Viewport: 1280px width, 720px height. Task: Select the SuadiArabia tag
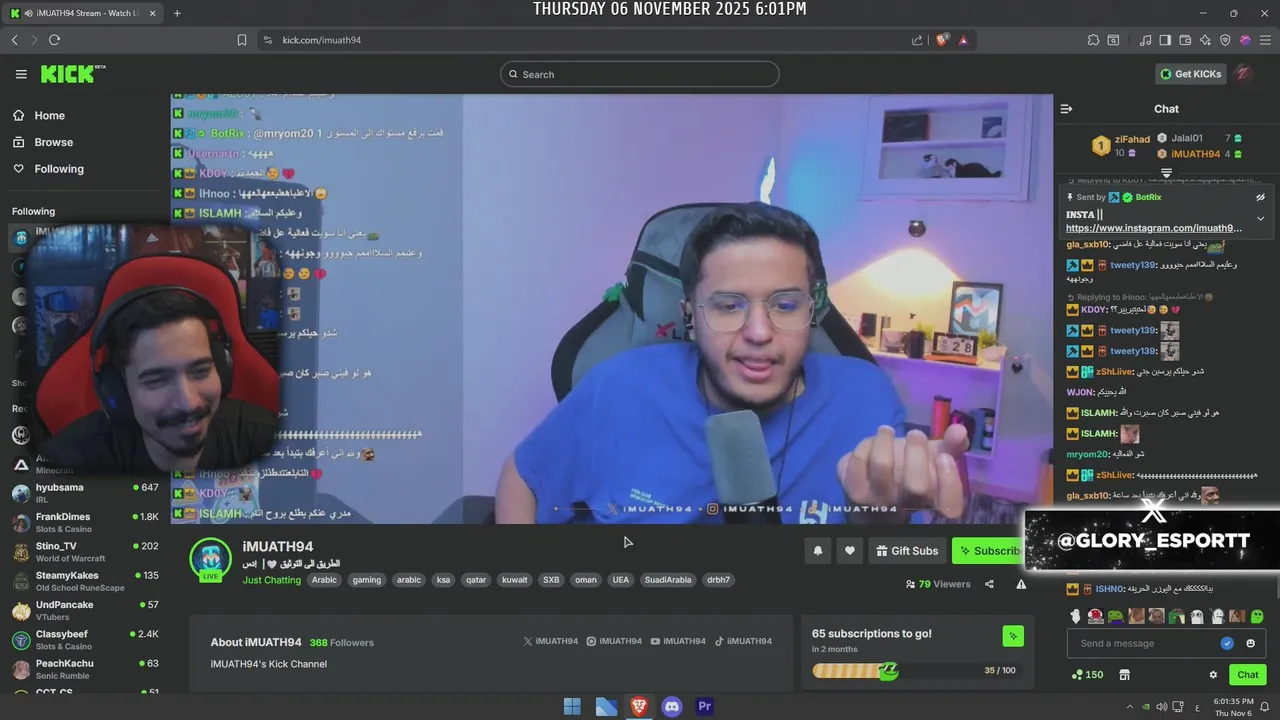click(x=668, y=580)
